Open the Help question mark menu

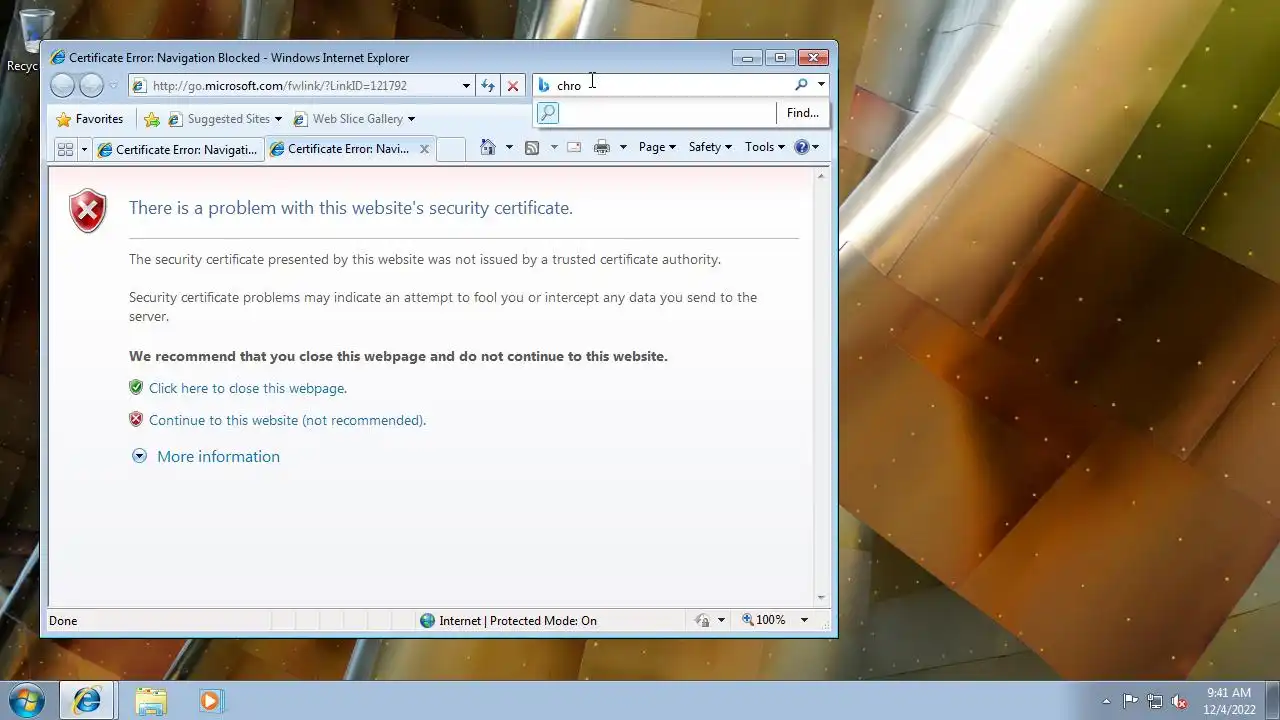point(806,147)
